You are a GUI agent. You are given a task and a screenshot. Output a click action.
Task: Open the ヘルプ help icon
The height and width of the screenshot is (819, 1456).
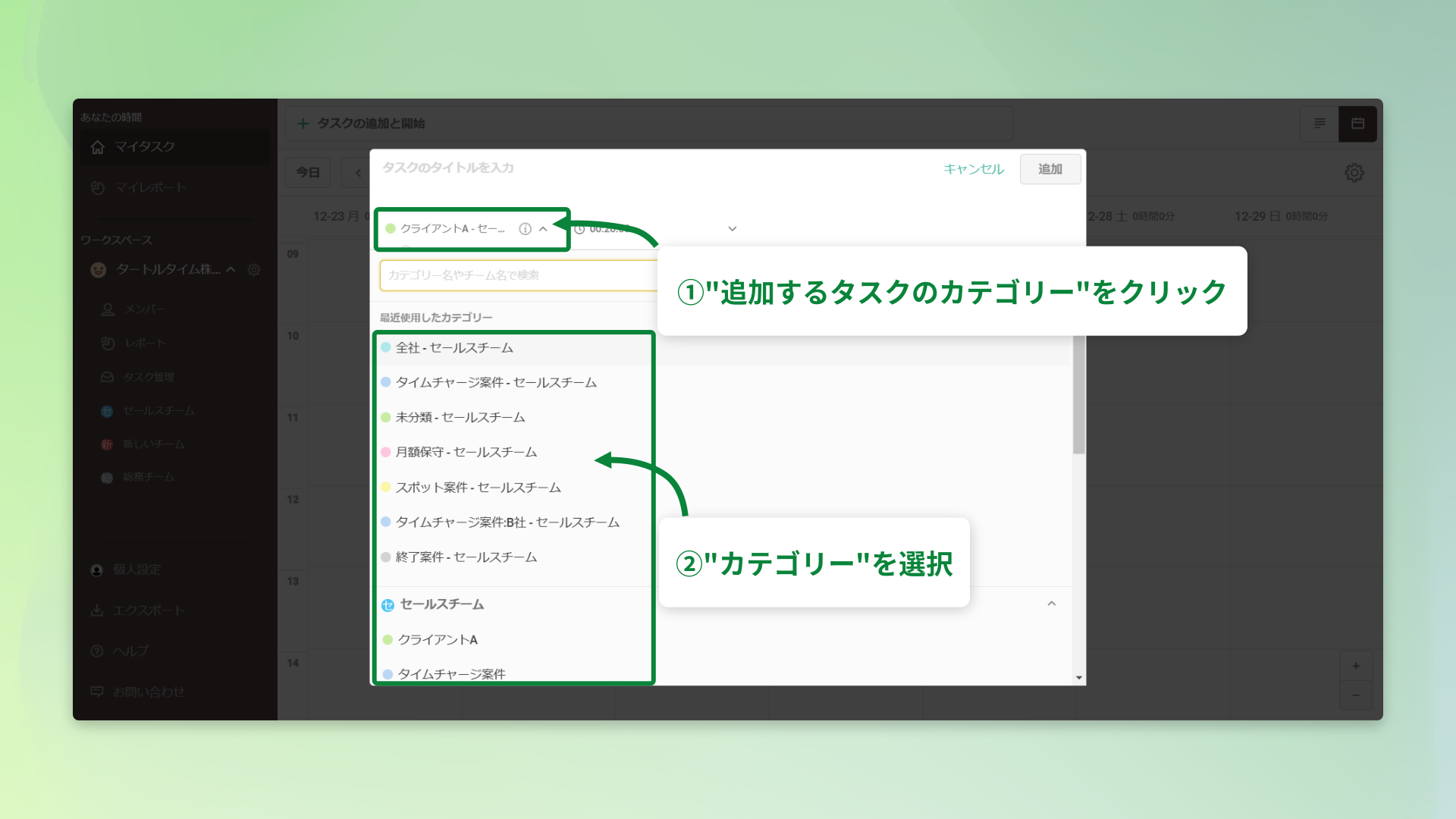97,651
